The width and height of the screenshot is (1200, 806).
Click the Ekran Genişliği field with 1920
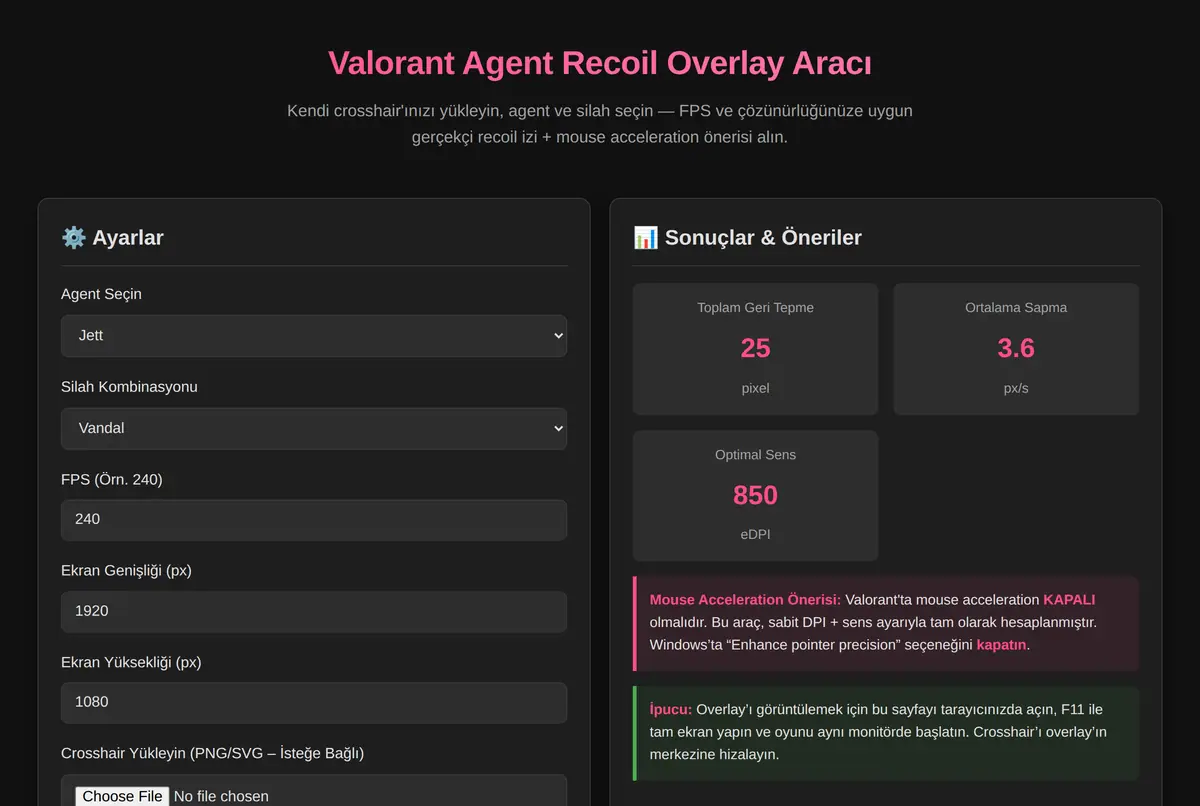314,611
